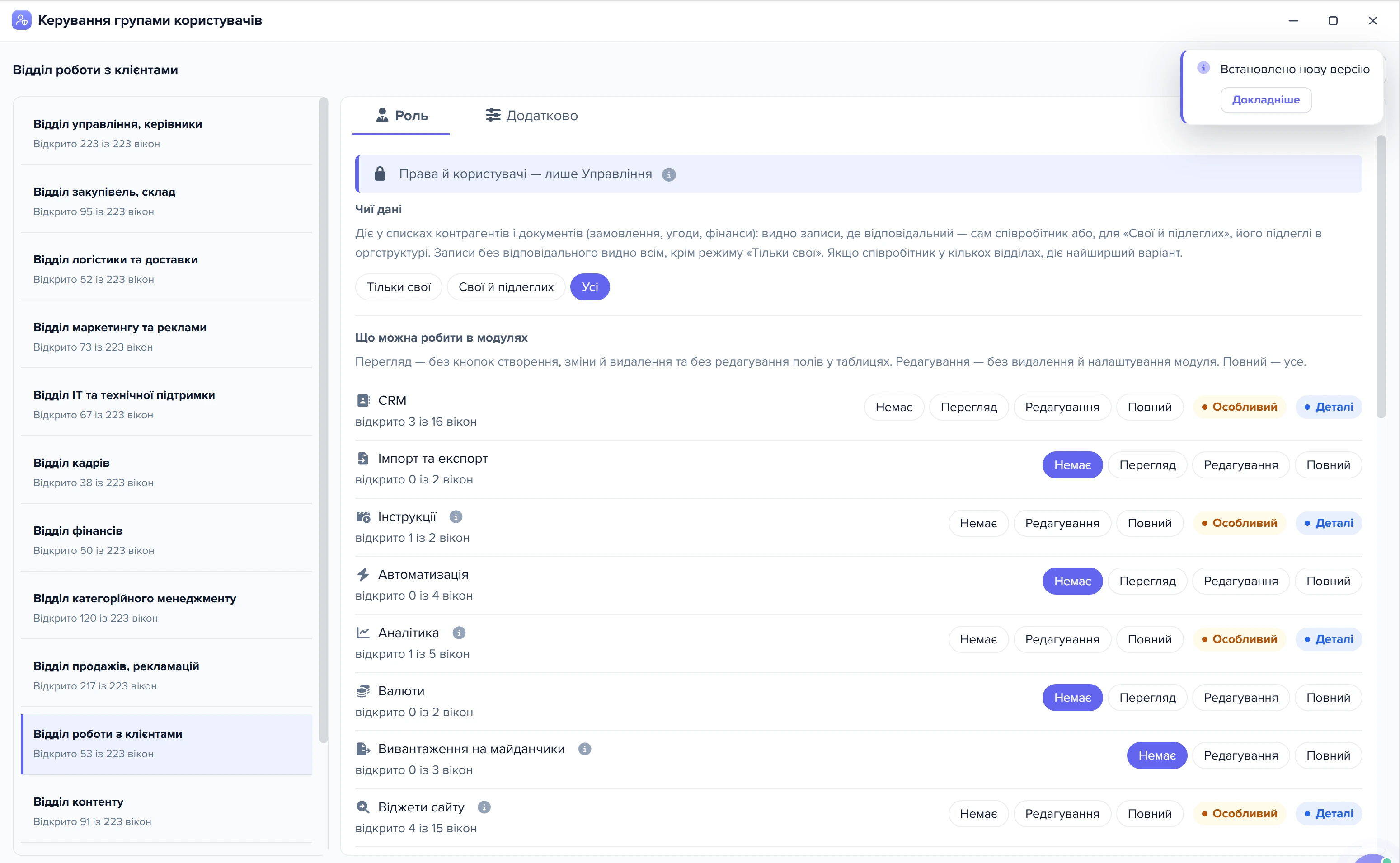Click info icon next to Вивантаження на майданчики
This screenshot has width=1400, height=863.
pyautogui.click(x=584, y=749)
